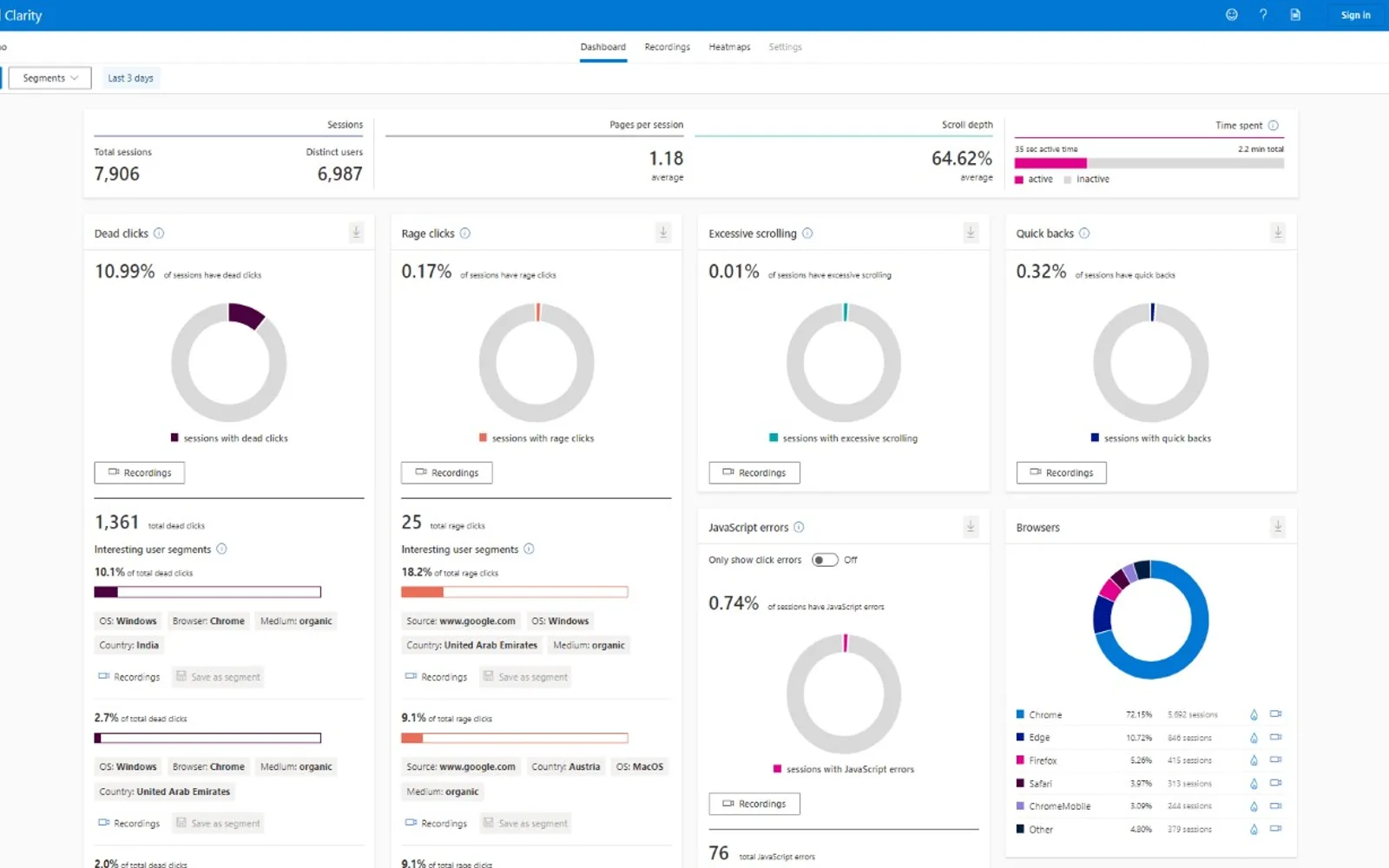This screenshot has height=868, width=1389.
Task: Switch to the Recordings tab
Action: [x=668, y=47]
